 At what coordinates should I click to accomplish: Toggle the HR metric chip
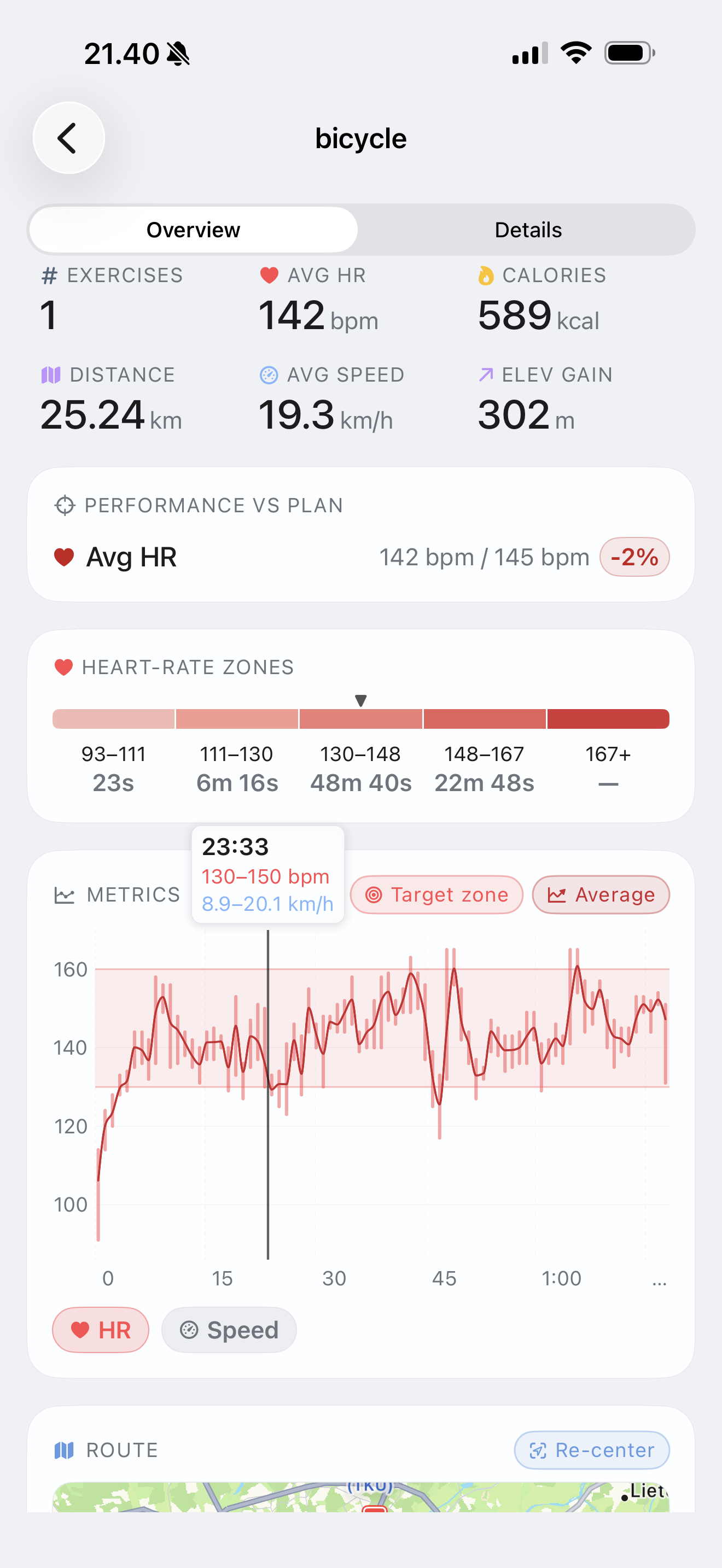click(x=101, y=1330)
